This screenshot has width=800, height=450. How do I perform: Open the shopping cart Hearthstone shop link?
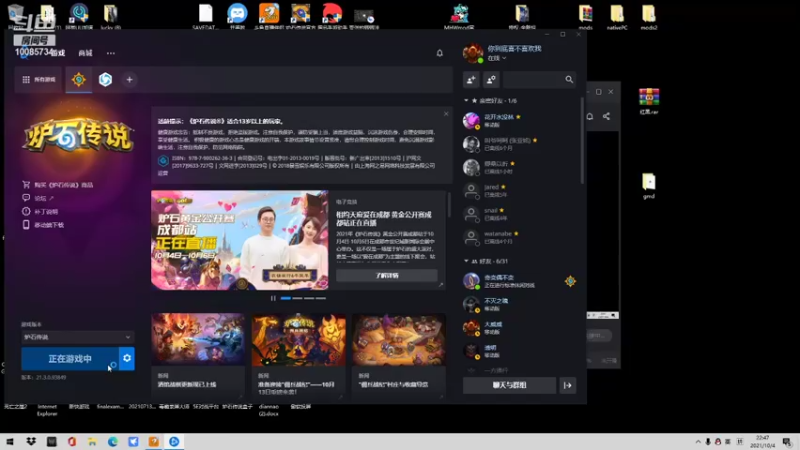[x=58, y=185]
